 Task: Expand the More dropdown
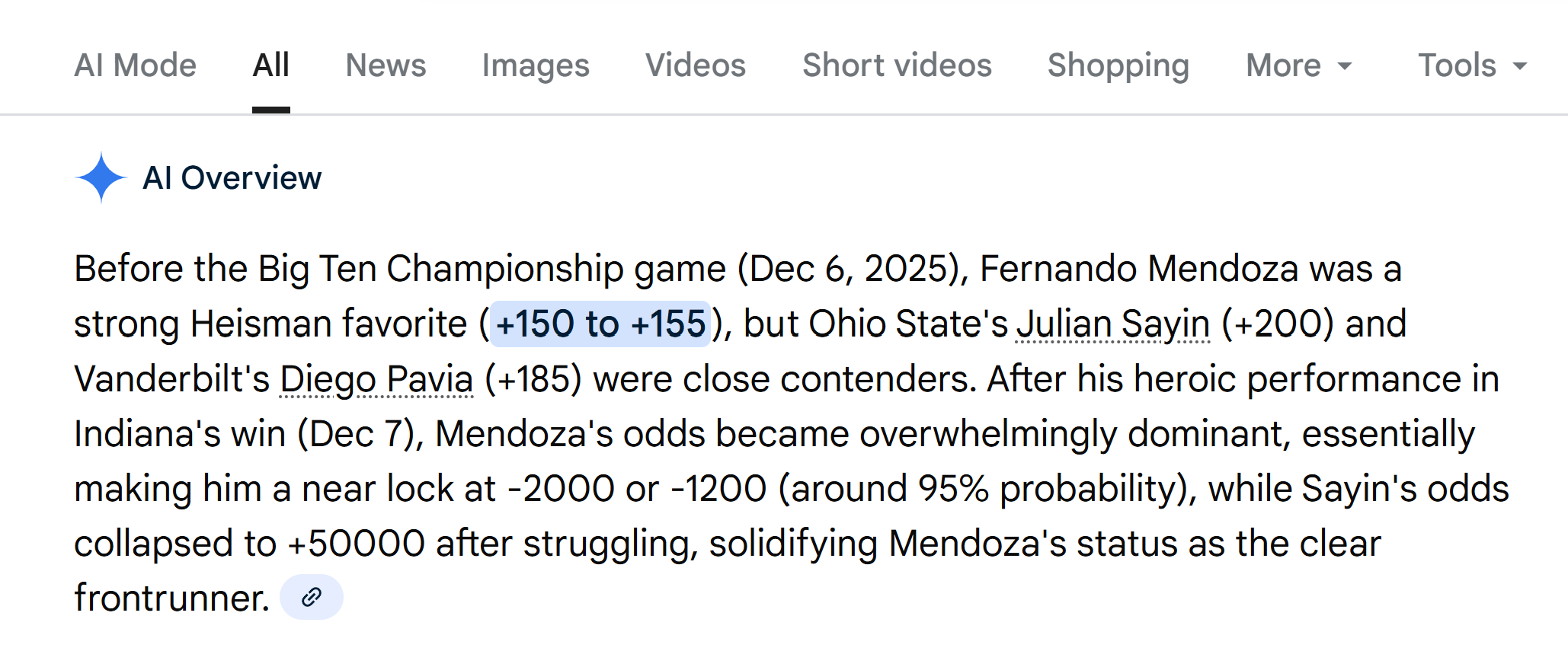pos(1298,65)
